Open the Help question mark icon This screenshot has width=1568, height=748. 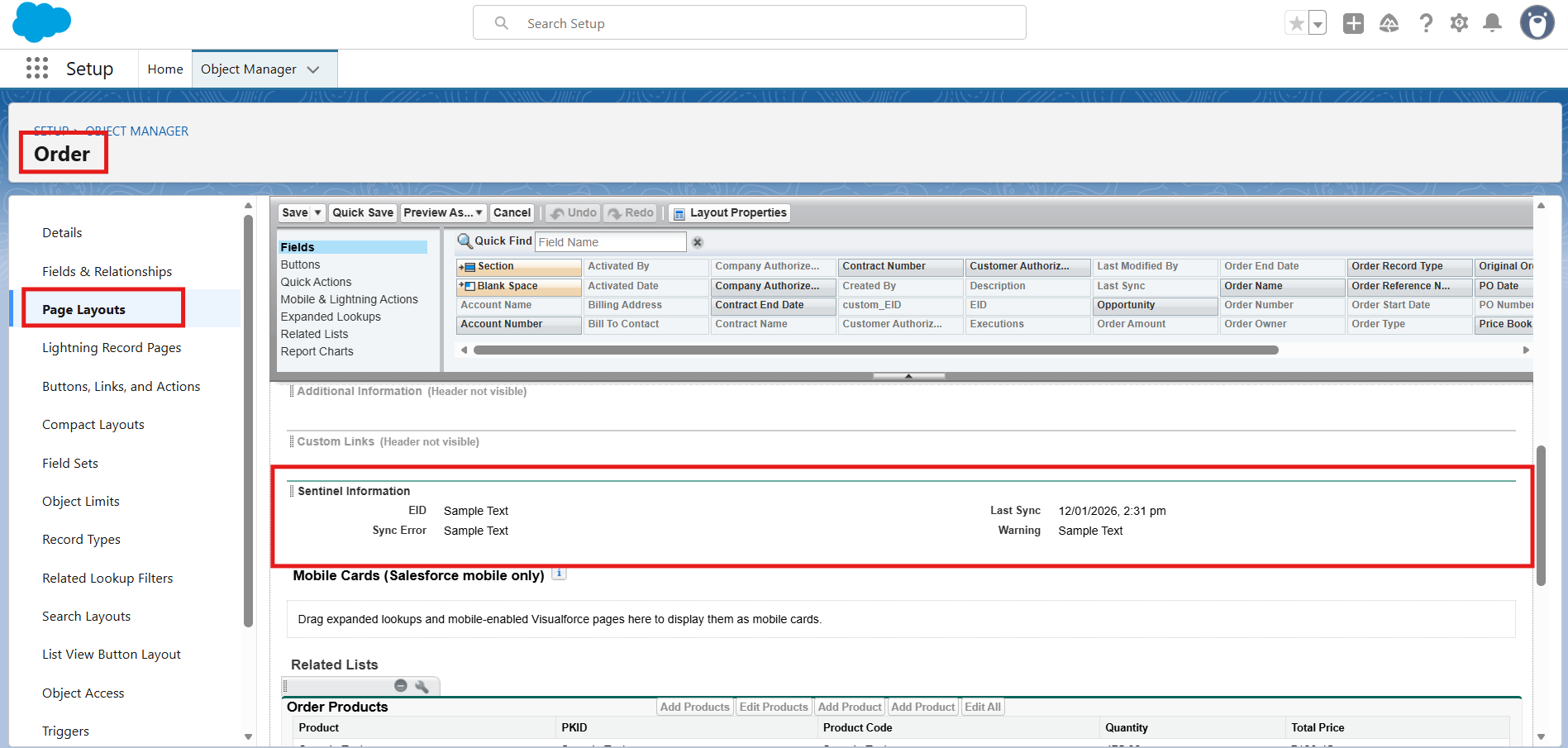pyautogui.click(x=1426, y=24)
